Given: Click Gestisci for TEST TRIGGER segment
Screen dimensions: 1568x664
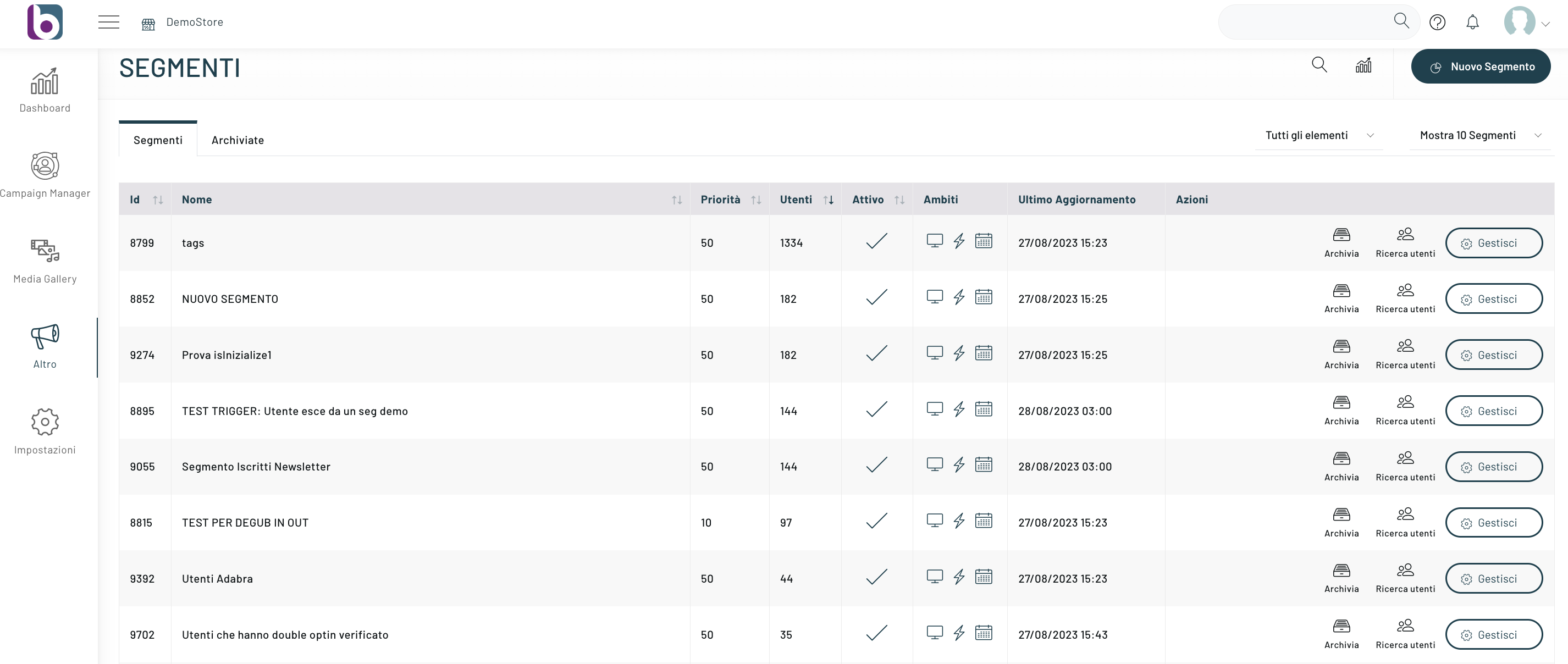Looking at the screenshot, I should (x=1493, y=411).
